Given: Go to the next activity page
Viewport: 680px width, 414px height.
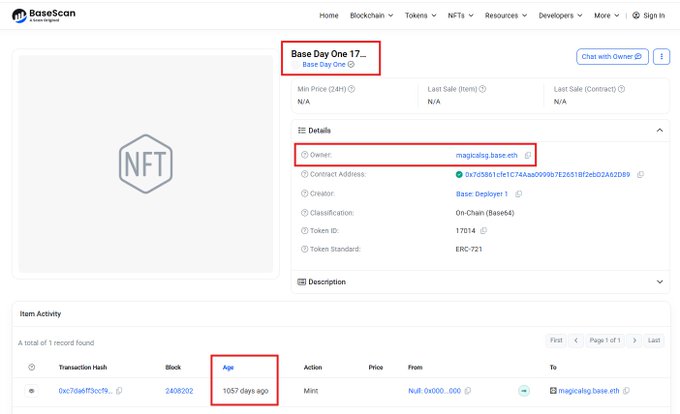Looking at the screenshot, I should click(634, 340).
